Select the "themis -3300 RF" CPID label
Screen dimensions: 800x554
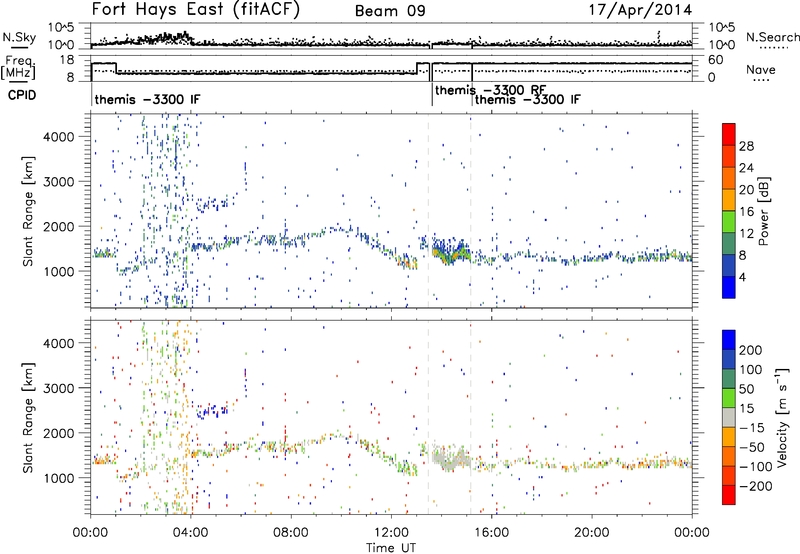[491, 90]
